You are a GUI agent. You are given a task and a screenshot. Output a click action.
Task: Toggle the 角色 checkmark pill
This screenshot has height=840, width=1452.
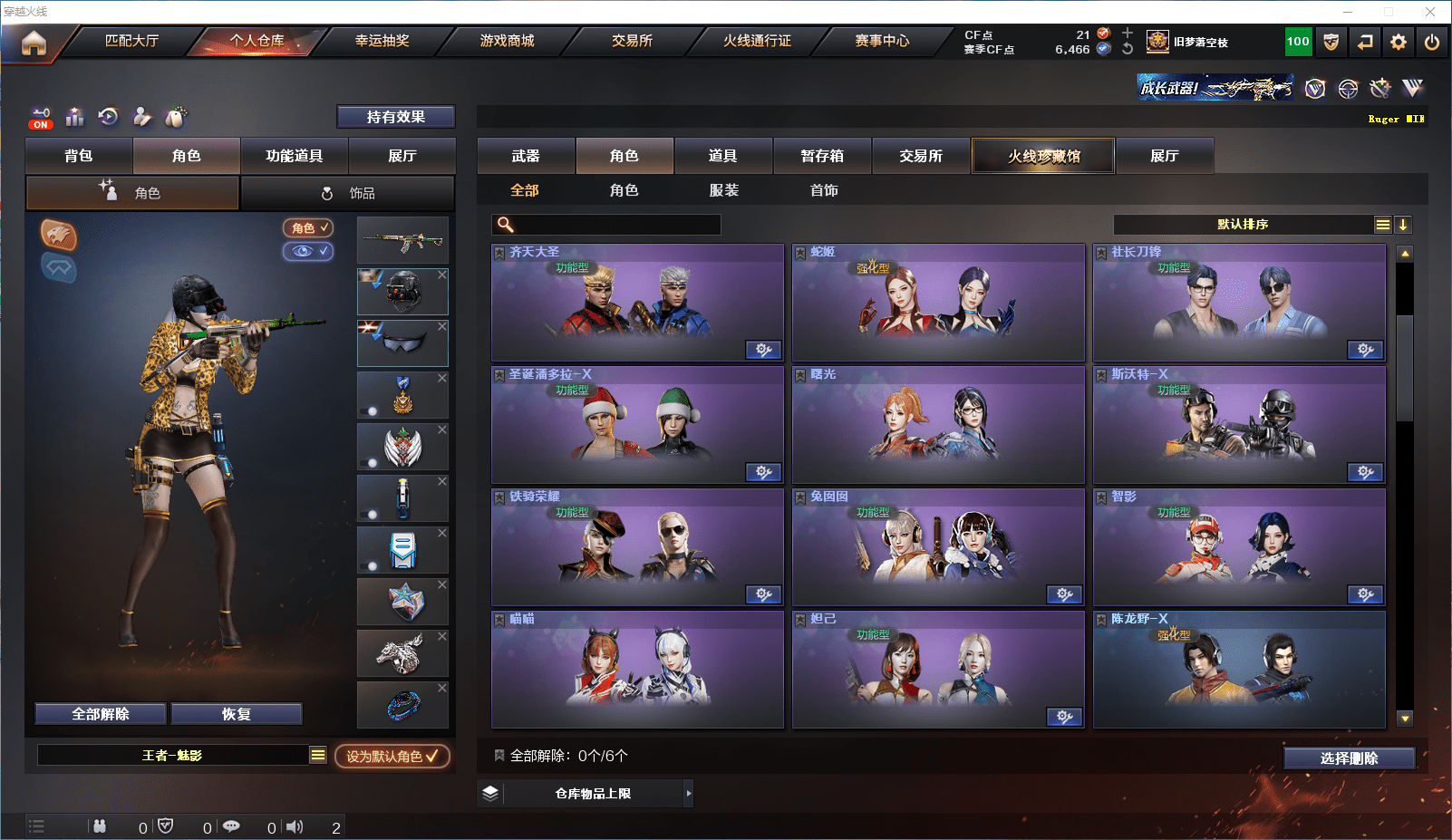coord(308,228)
